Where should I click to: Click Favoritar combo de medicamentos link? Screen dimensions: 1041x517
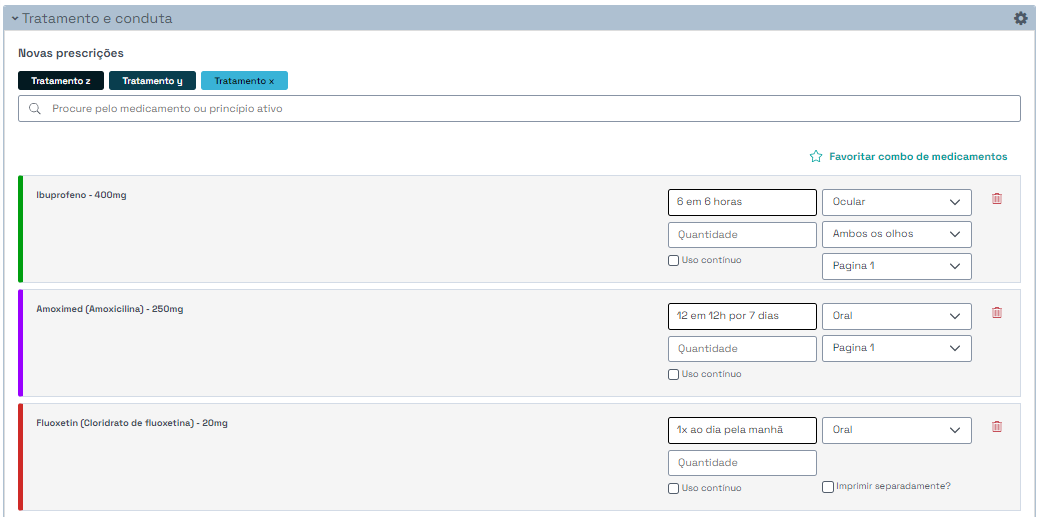click(x=917, y=157)
